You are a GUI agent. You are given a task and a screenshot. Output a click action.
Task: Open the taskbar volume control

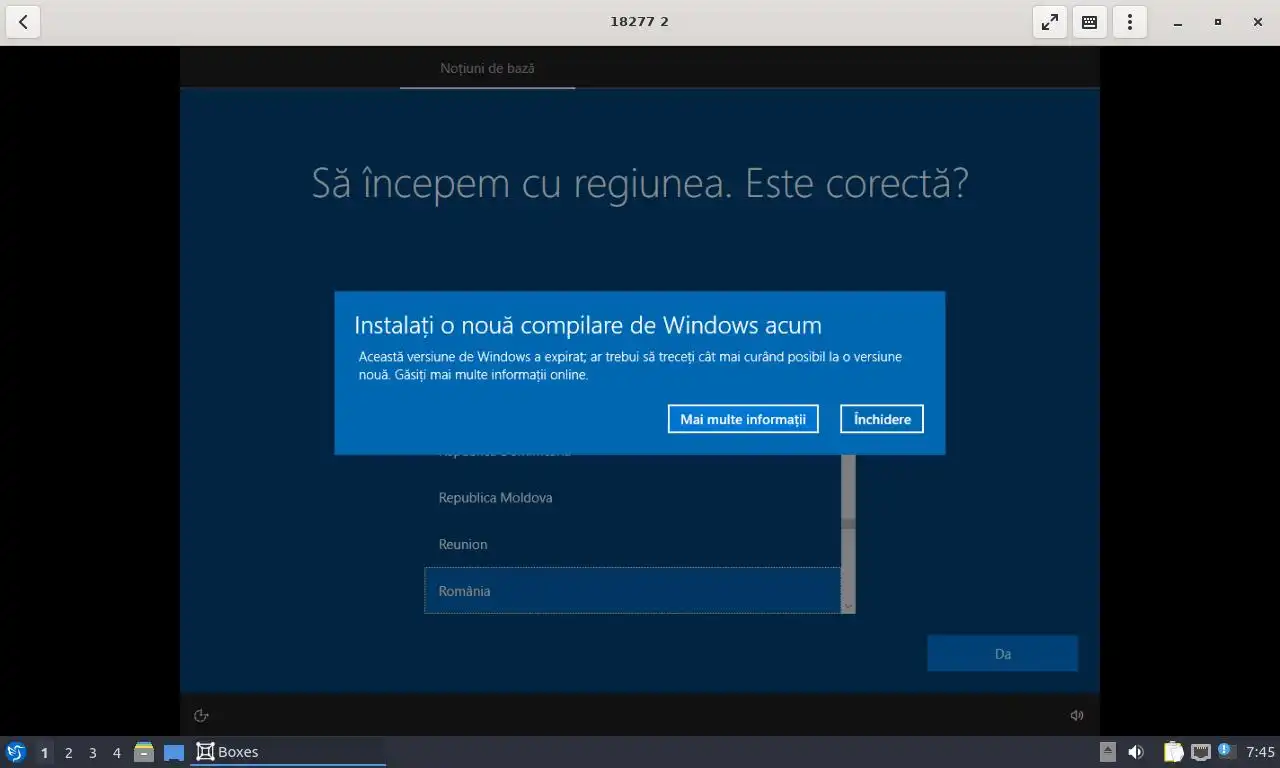click(x=1136, y=752)
